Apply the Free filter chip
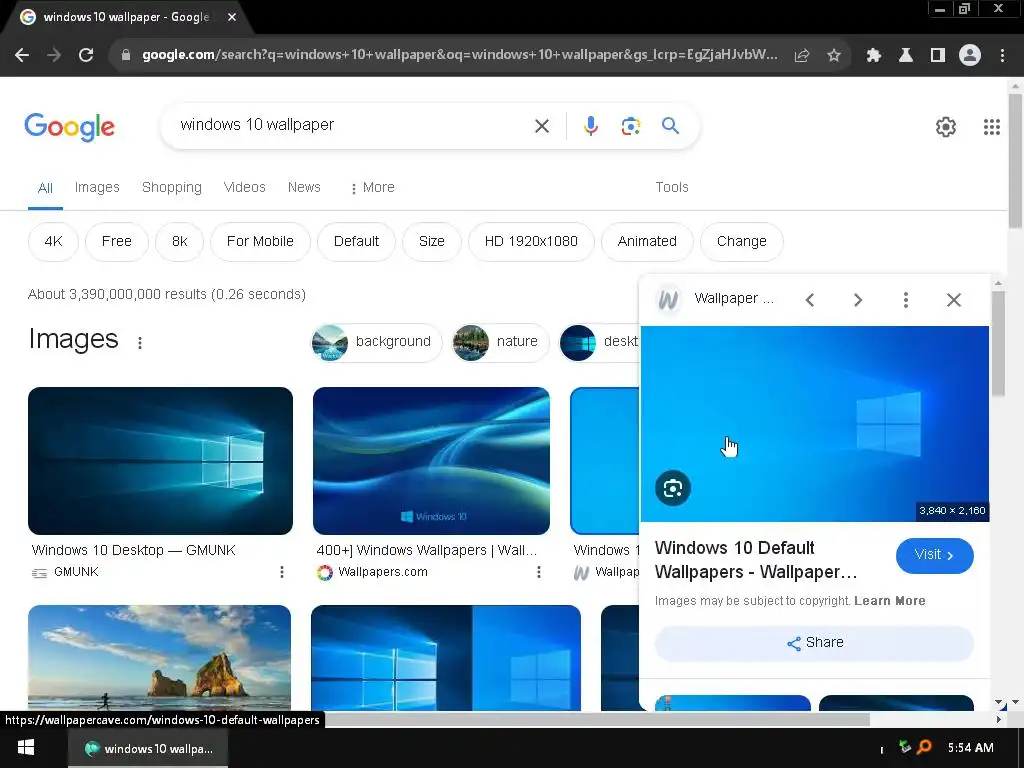This screenshot has width=1024, height=768. [x=117, y=242]
